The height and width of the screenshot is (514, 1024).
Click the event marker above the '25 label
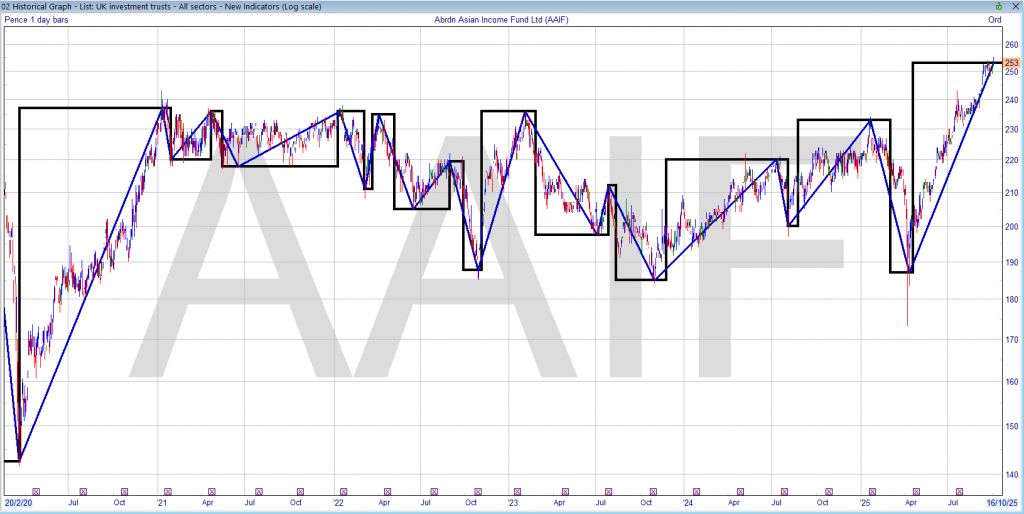pyautogui.click(x=871, y=491)
